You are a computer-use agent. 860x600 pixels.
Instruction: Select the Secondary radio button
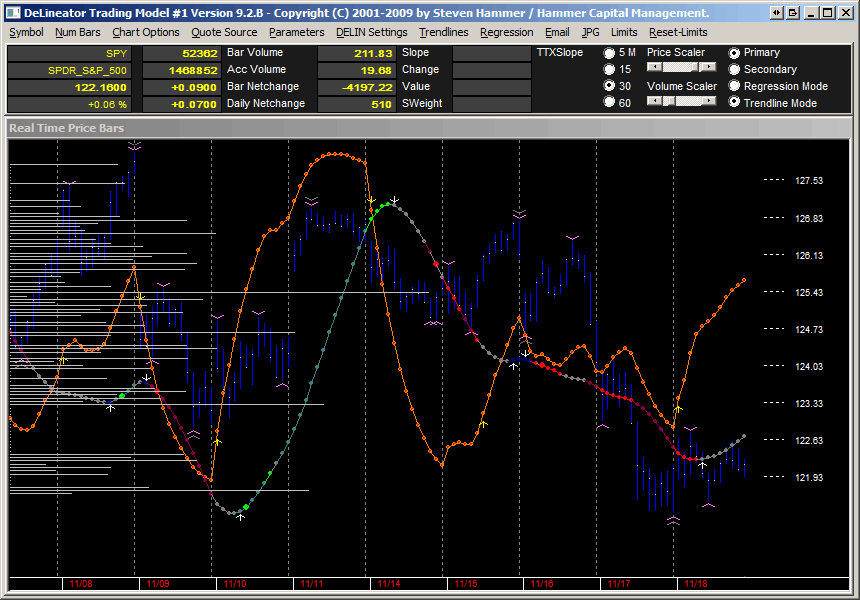pos(734,70)
